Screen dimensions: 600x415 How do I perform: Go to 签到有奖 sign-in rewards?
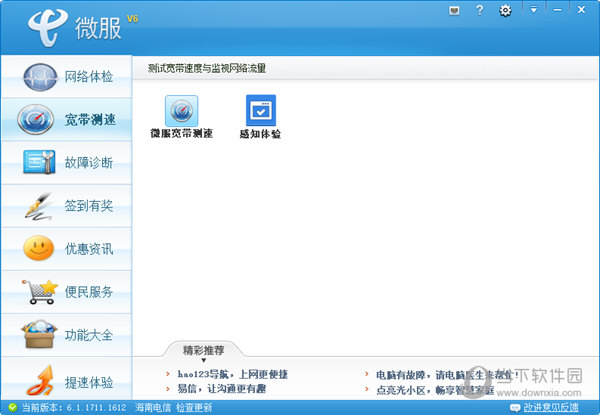click(x=67, y=206)
